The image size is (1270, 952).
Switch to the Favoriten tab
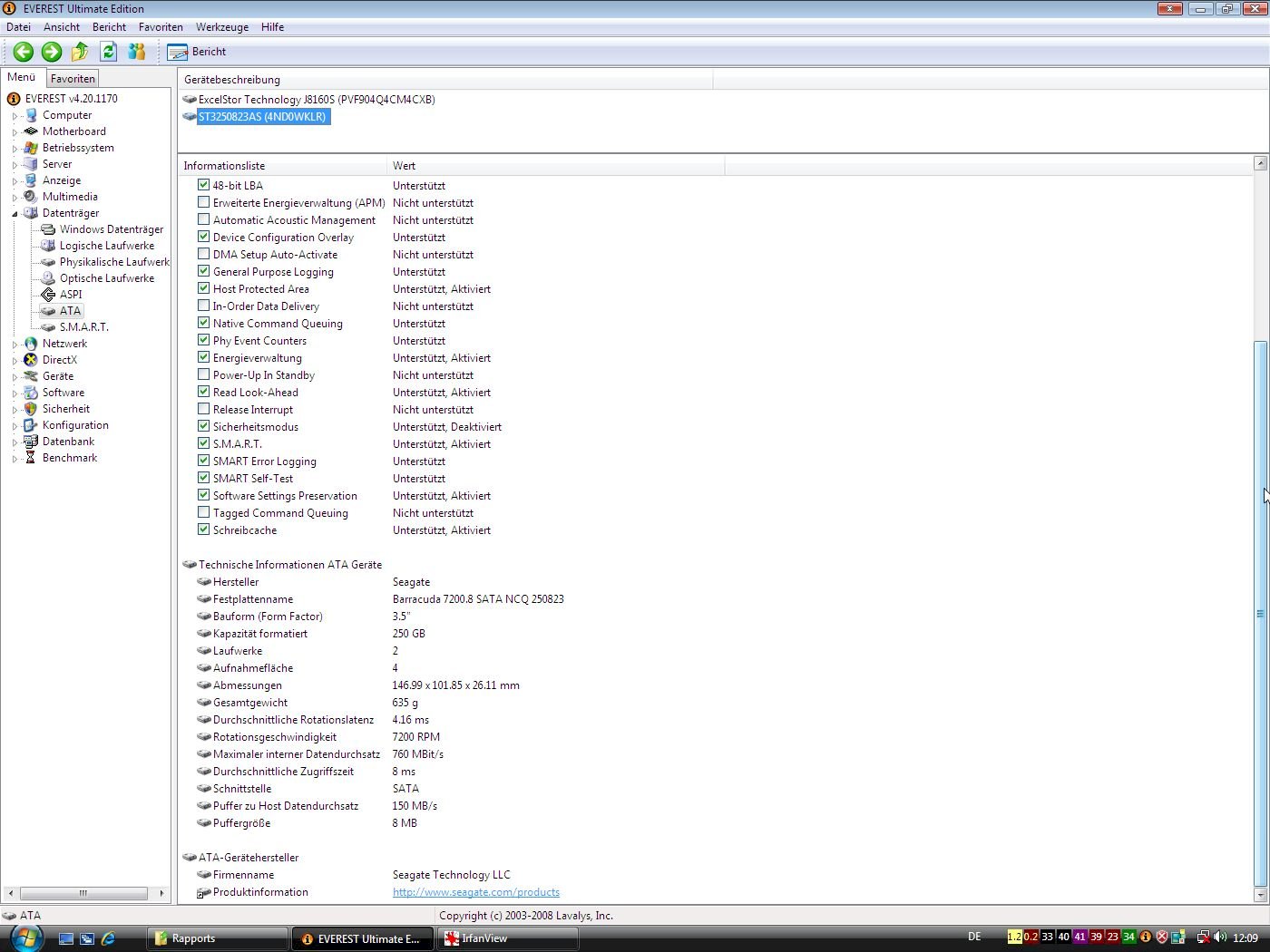tap(73, 79)
